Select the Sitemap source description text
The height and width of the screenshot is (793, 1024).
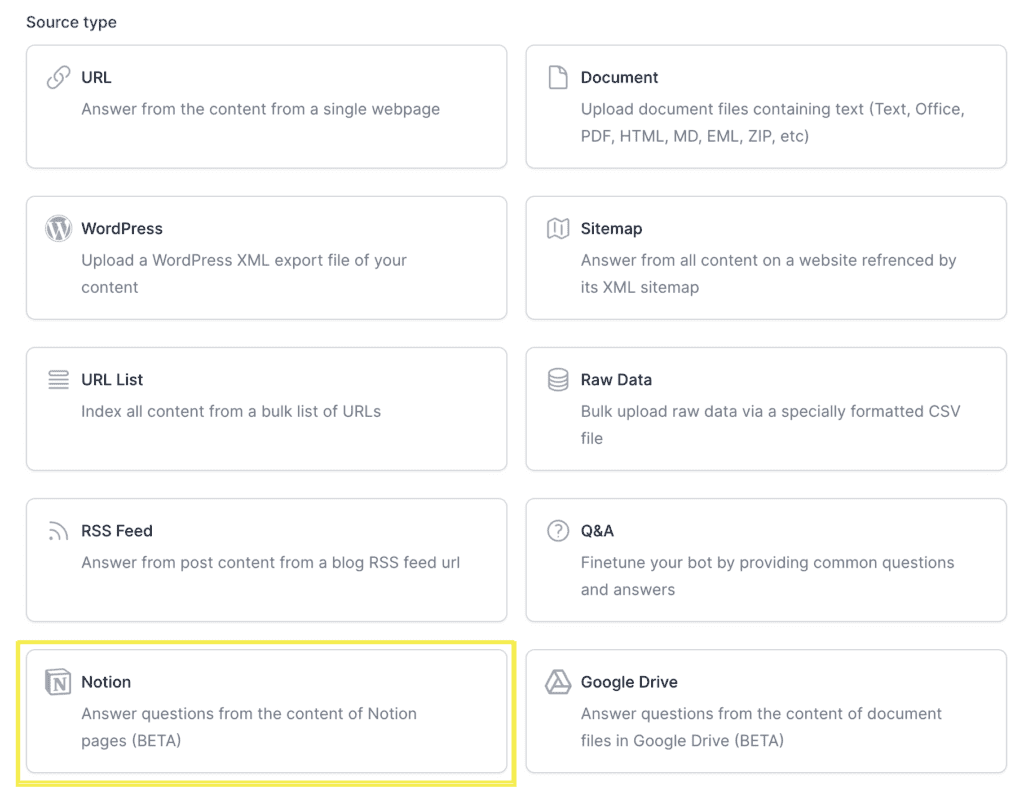point(768,273)
